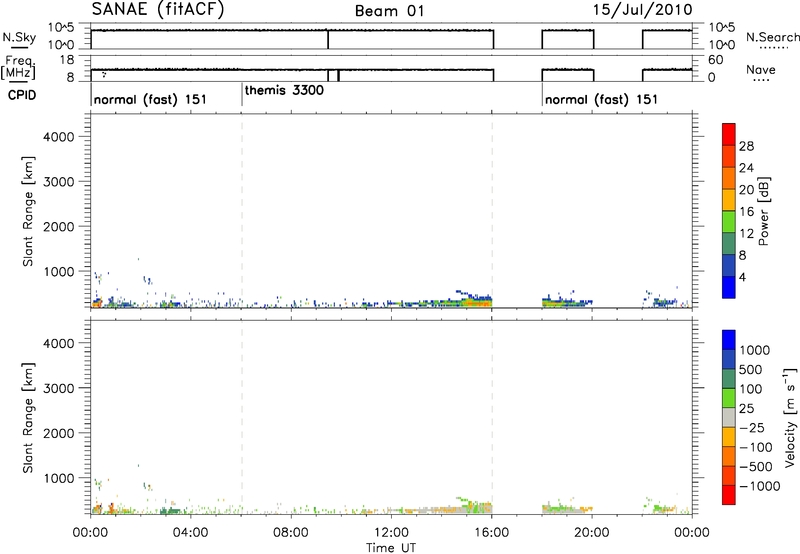Click the 'N.Sky' legend label
Viewport: 800px width, 554px height.
point(19,37)
